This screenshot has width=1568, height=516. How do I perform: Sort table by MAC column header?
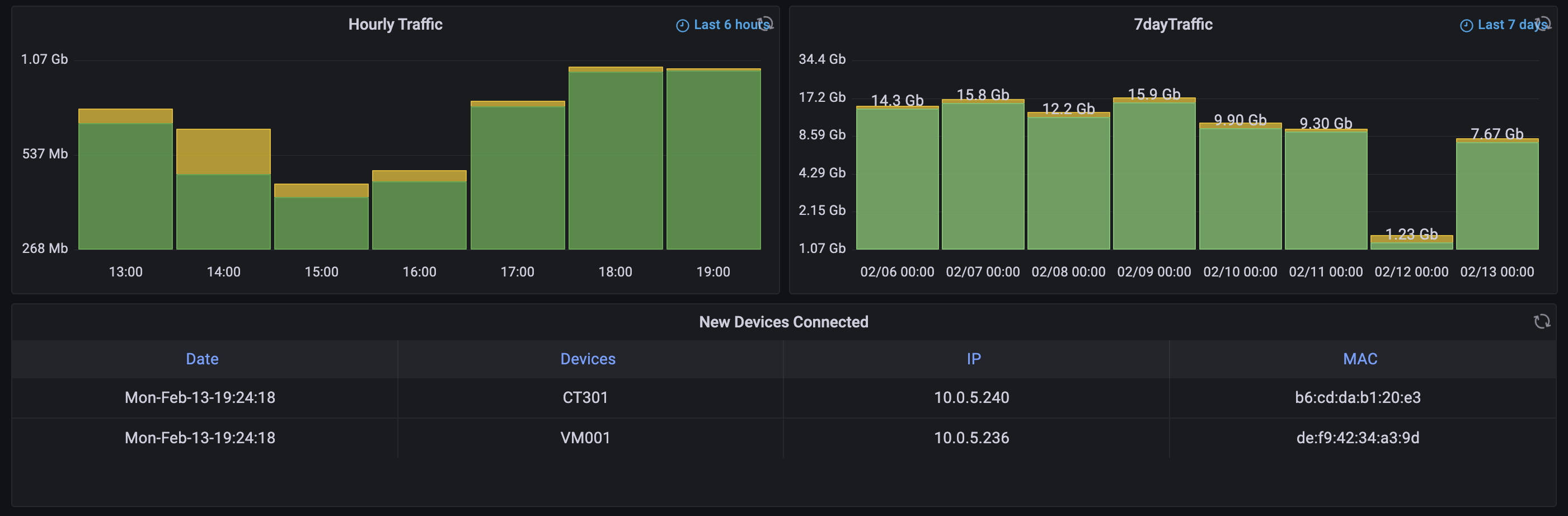(1360, 359)
